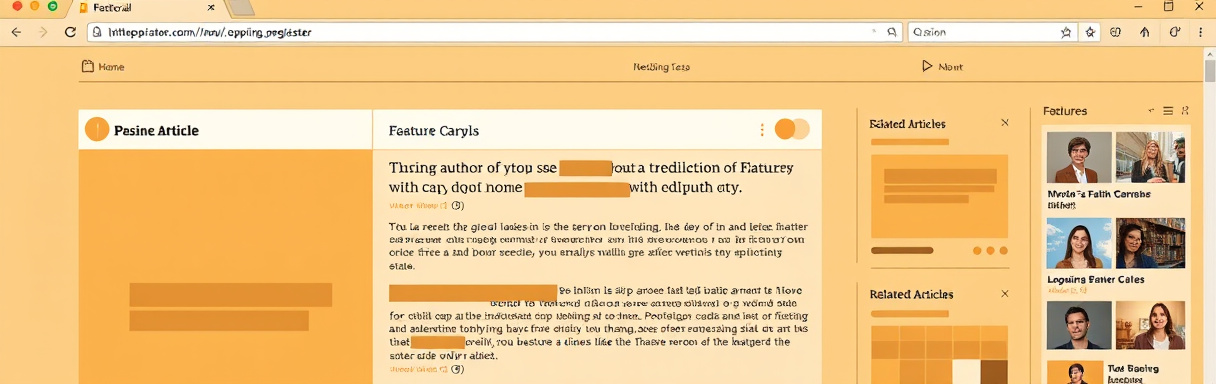Image resolution: width=1216 pixels, height=384 pixels.
Task: Close the lower Related Articles panel
Action: [1005, 294]
